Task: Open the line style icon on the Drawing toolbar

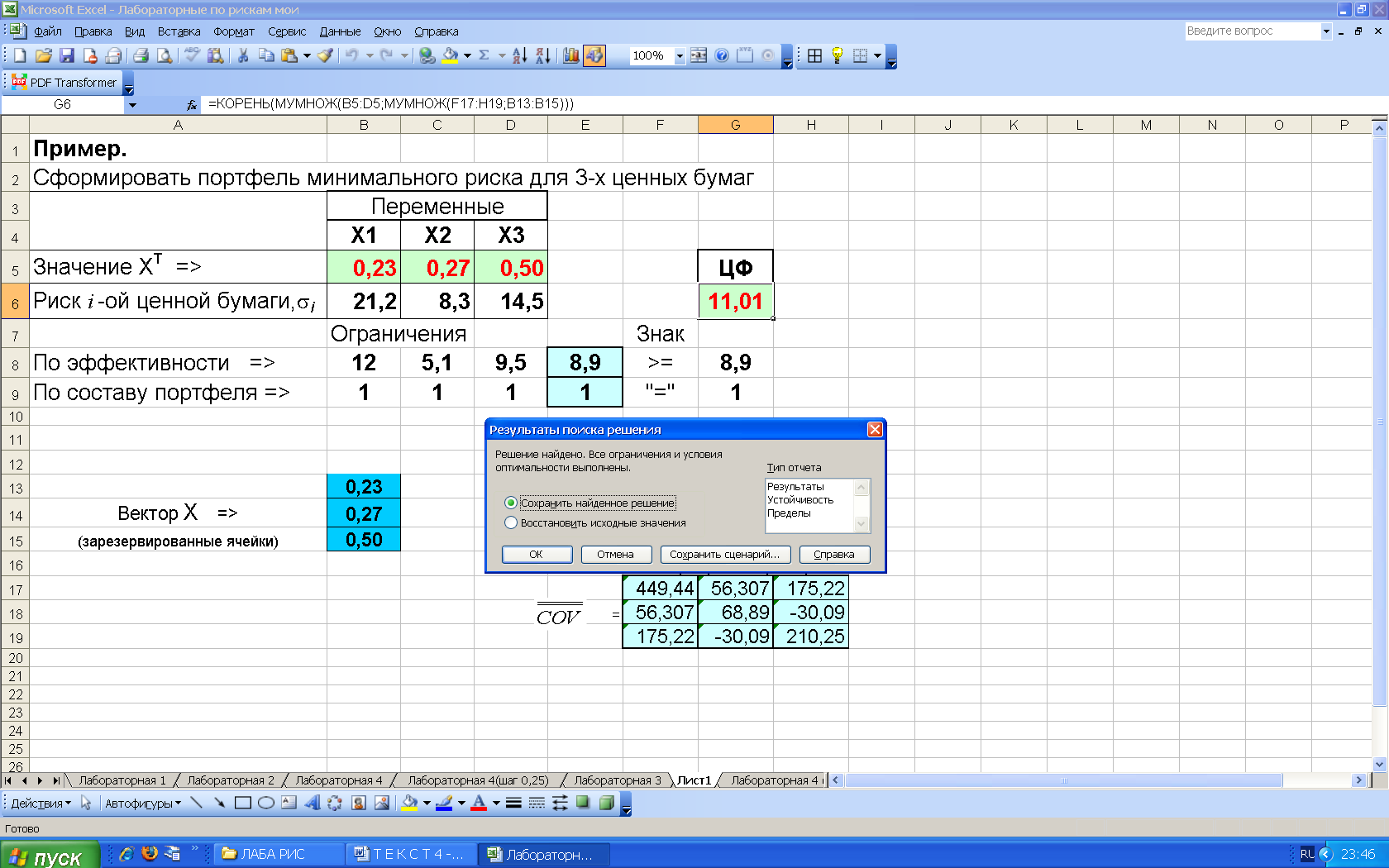Action: tap(513, 803)
